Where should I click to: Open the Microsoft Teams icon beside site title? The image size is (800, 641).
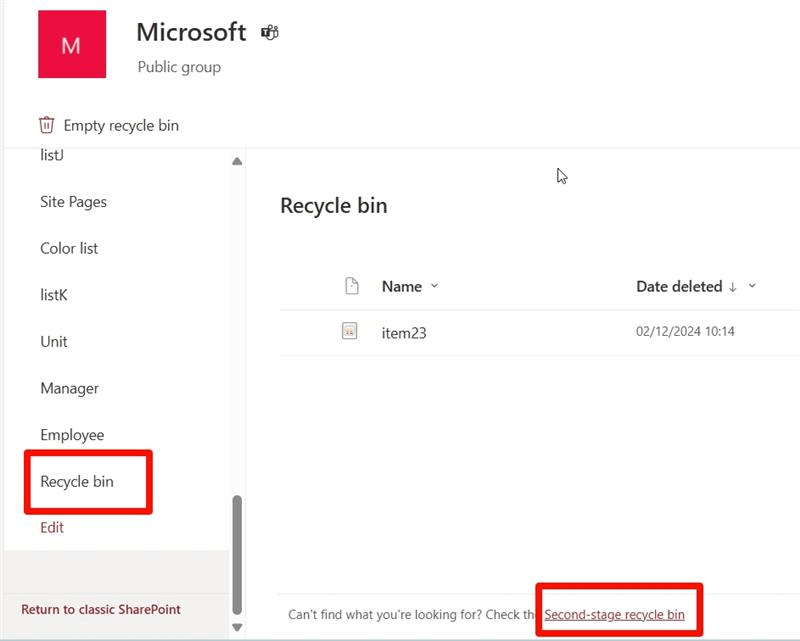click(x=269, y=33)
